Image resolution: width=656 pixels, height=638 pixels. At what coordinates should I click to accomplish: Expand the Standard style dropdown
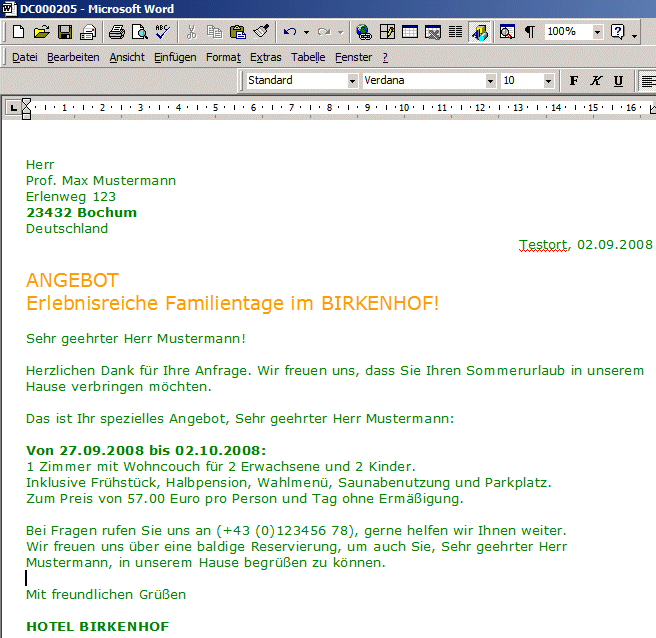point(352,81)
